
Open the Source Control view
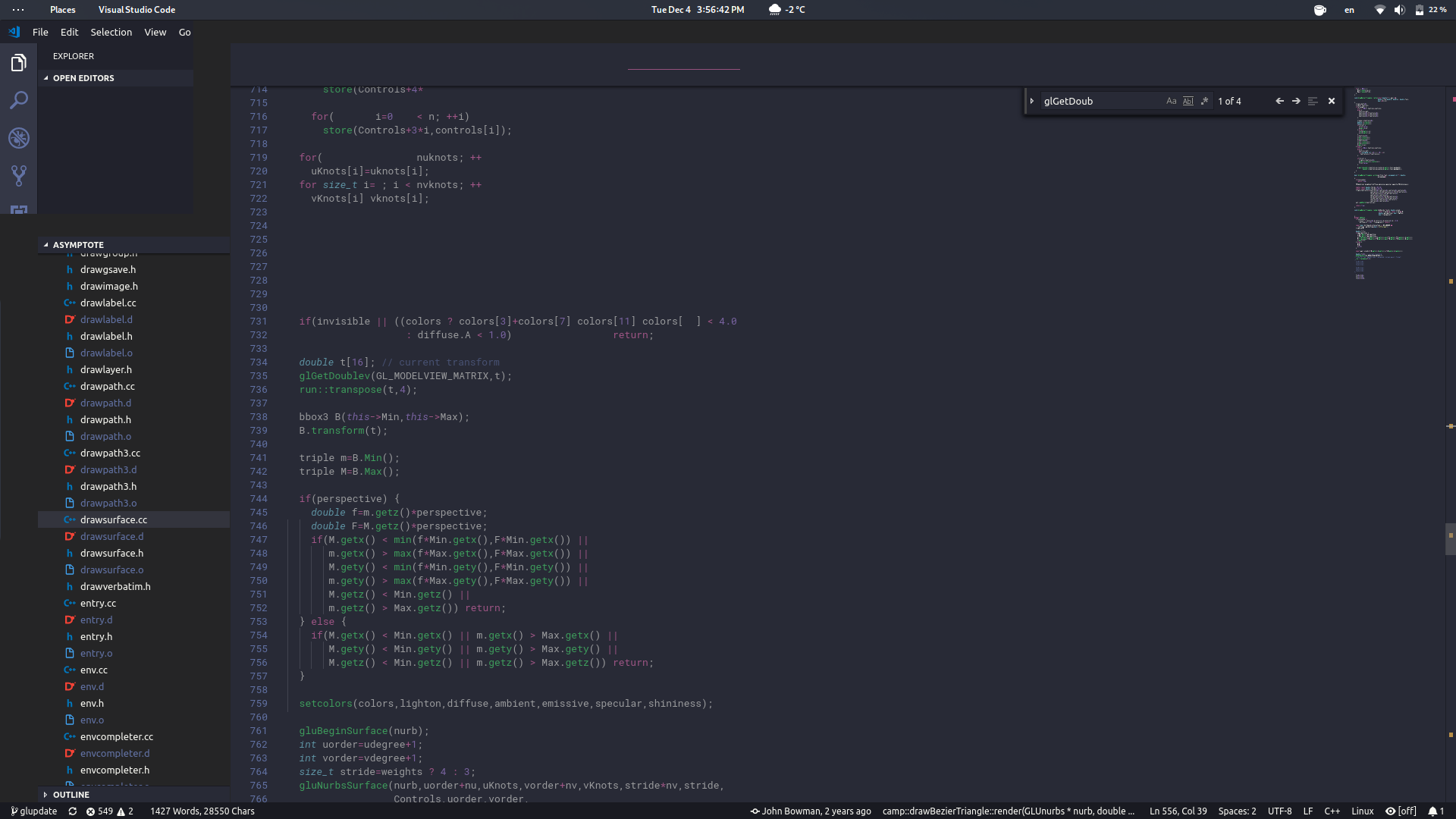tap(19, 176)
